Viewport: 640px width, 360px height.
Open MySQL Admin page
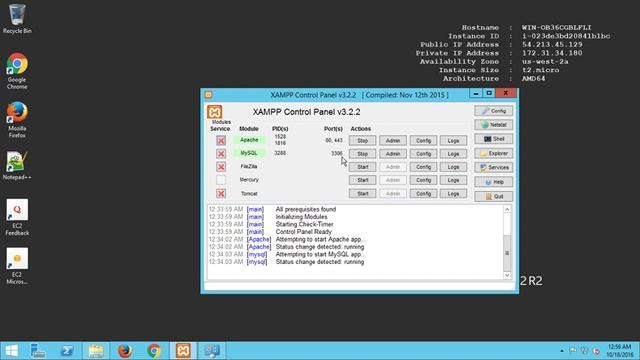click(393, 154)
